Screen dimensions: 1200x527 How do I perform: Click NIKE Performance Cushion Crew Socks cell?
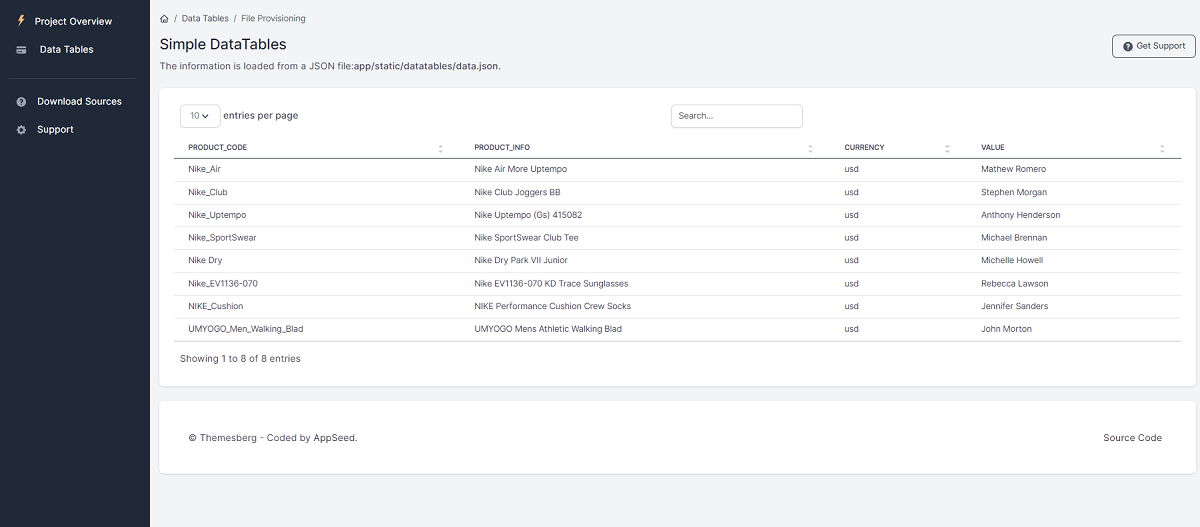click(553, 306)
